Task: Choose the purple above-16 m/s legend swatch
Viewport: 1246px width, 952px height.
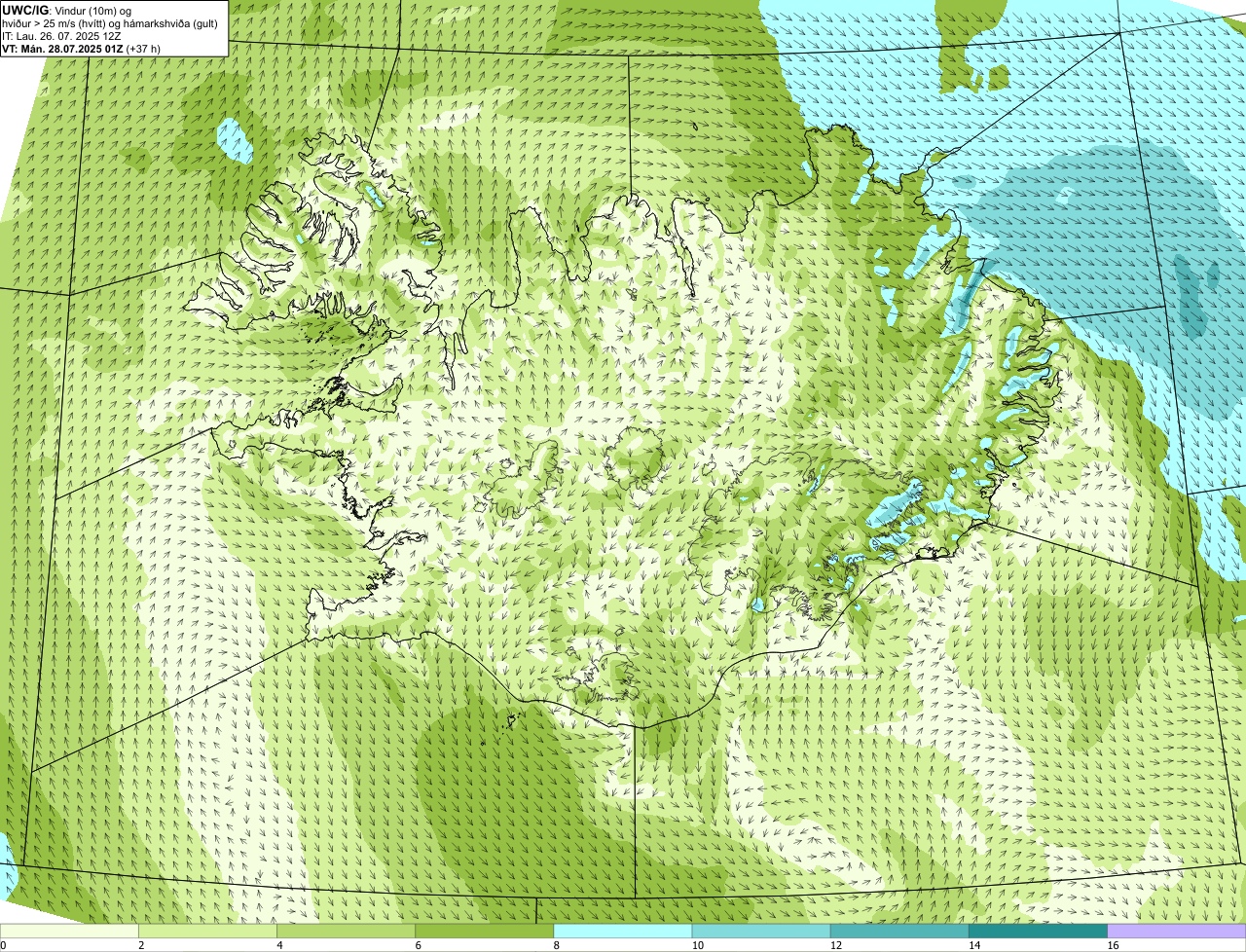Action: 1176,932
